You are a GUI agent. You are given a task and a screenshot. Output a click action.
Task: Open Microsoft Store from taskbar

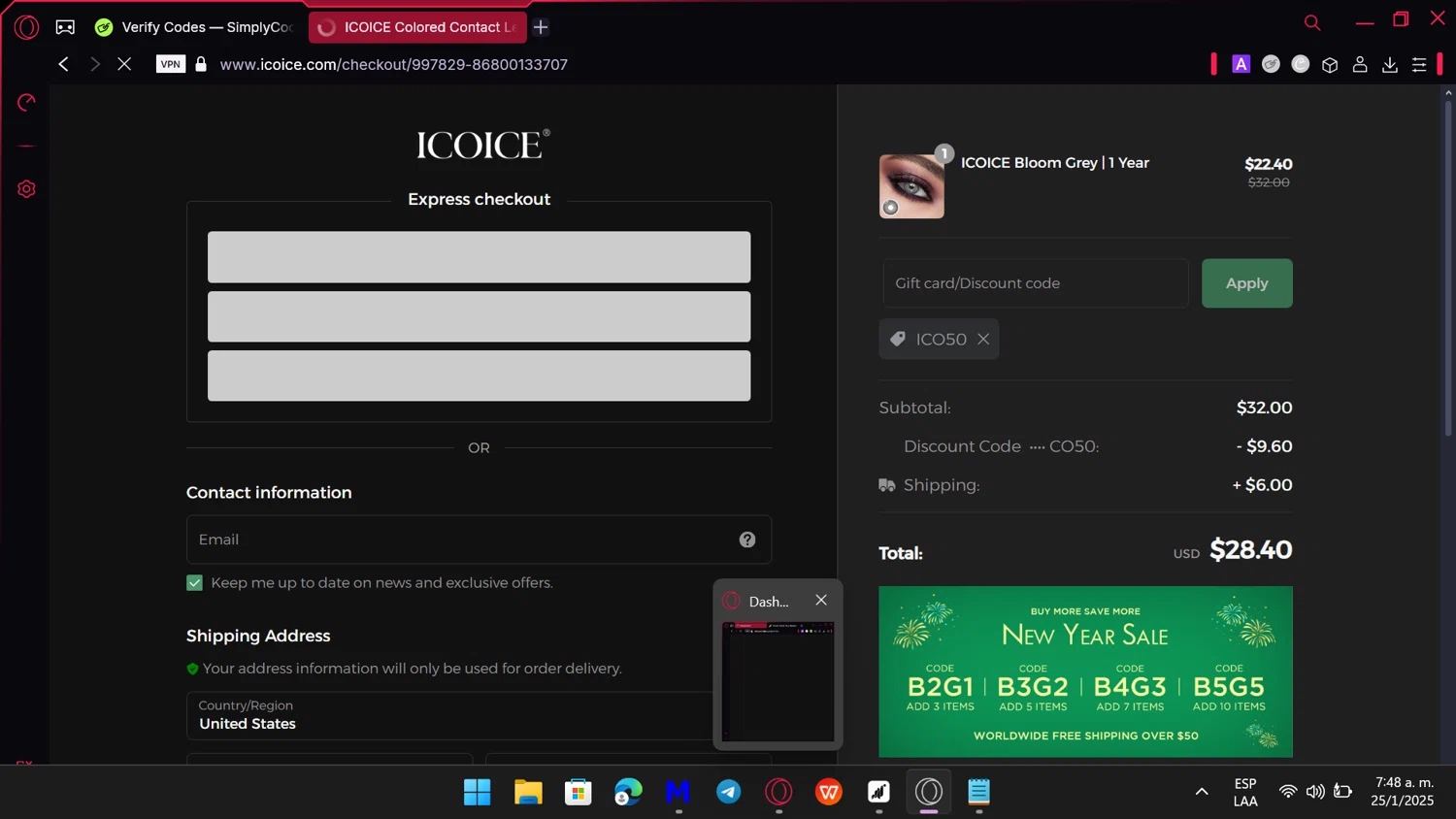[x=579, y=792]
